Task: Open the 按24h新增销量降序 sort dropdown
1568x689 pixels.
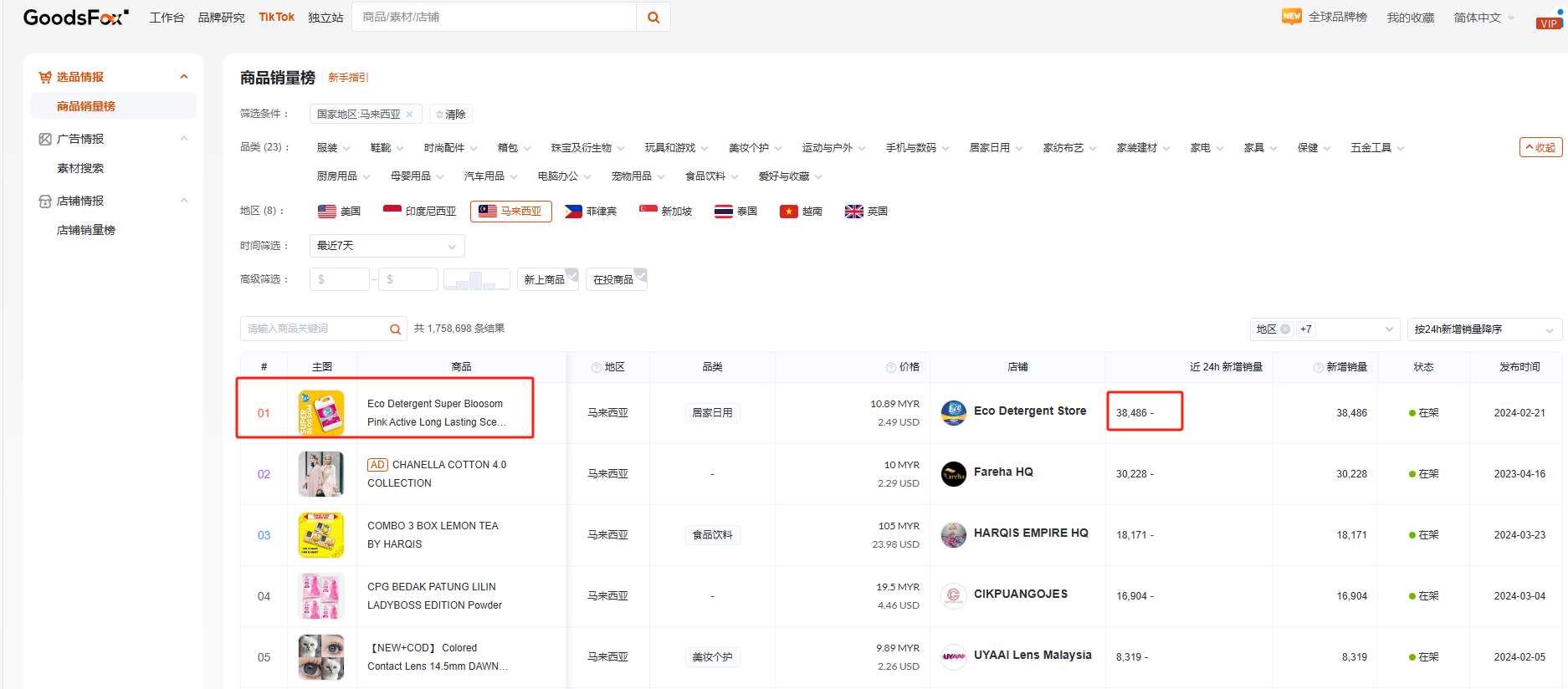Action: point(1484,329)
